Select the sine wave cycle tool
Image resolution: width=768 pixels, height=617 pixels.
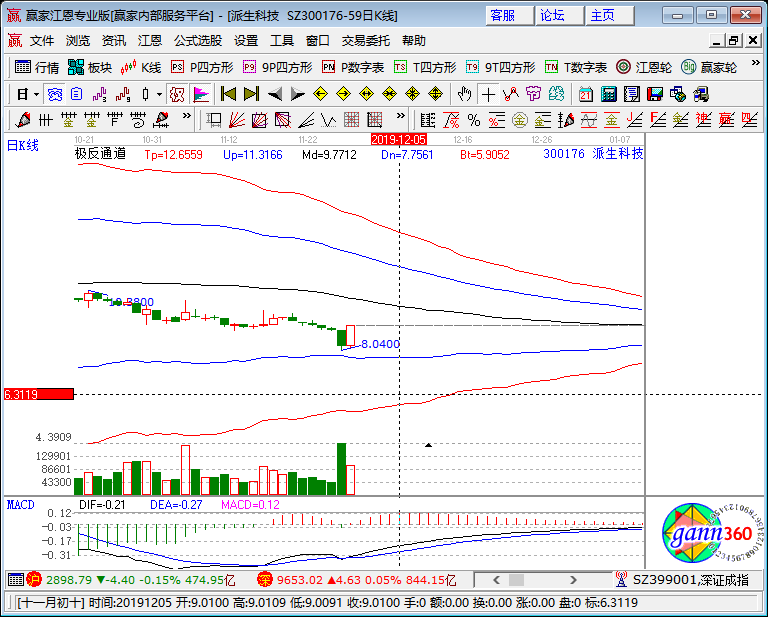[589, 119]
